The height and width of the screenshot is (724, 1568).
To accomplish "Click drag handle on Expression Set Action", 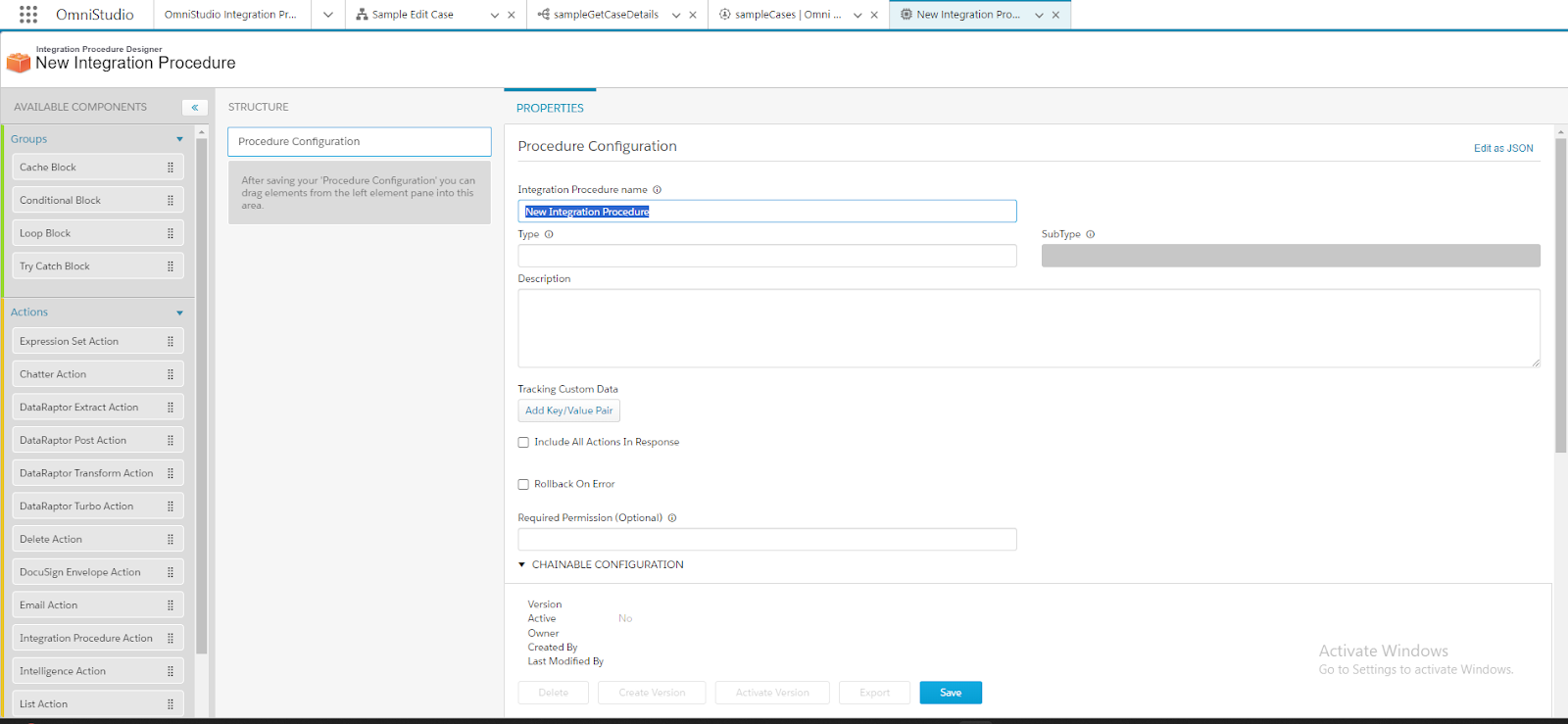I will click(x=171, y=342).
